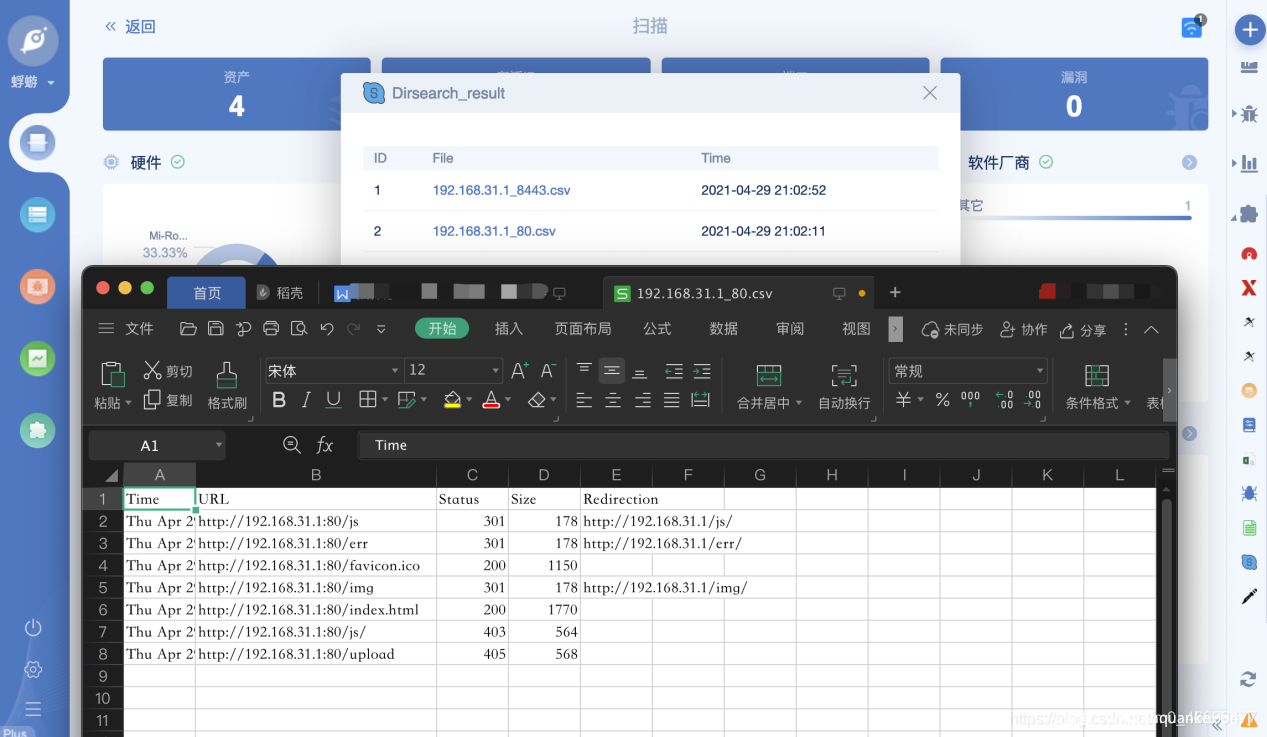
Task: Switch to the 数据 (Data) ribbon tab
Action: (723, 329)
